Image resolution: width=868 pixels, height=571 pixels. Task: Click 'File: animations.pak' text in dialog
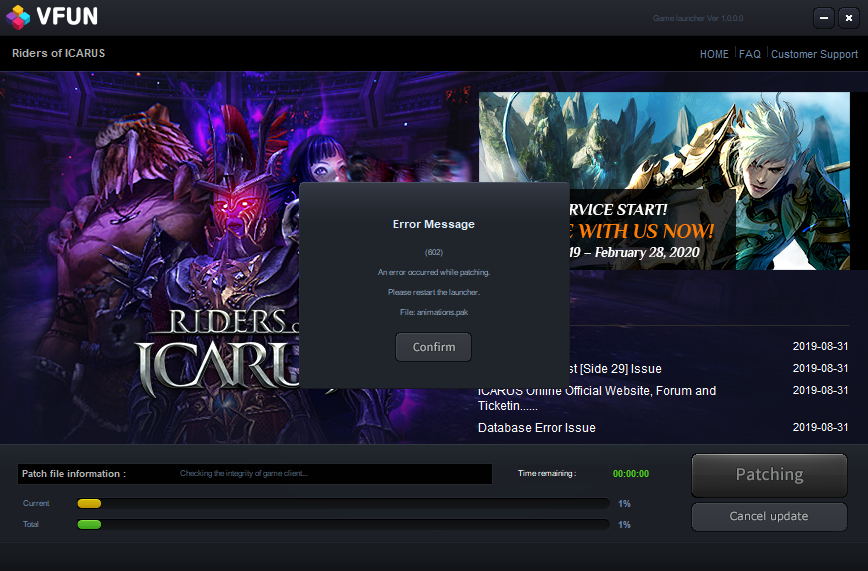[433, 312]
